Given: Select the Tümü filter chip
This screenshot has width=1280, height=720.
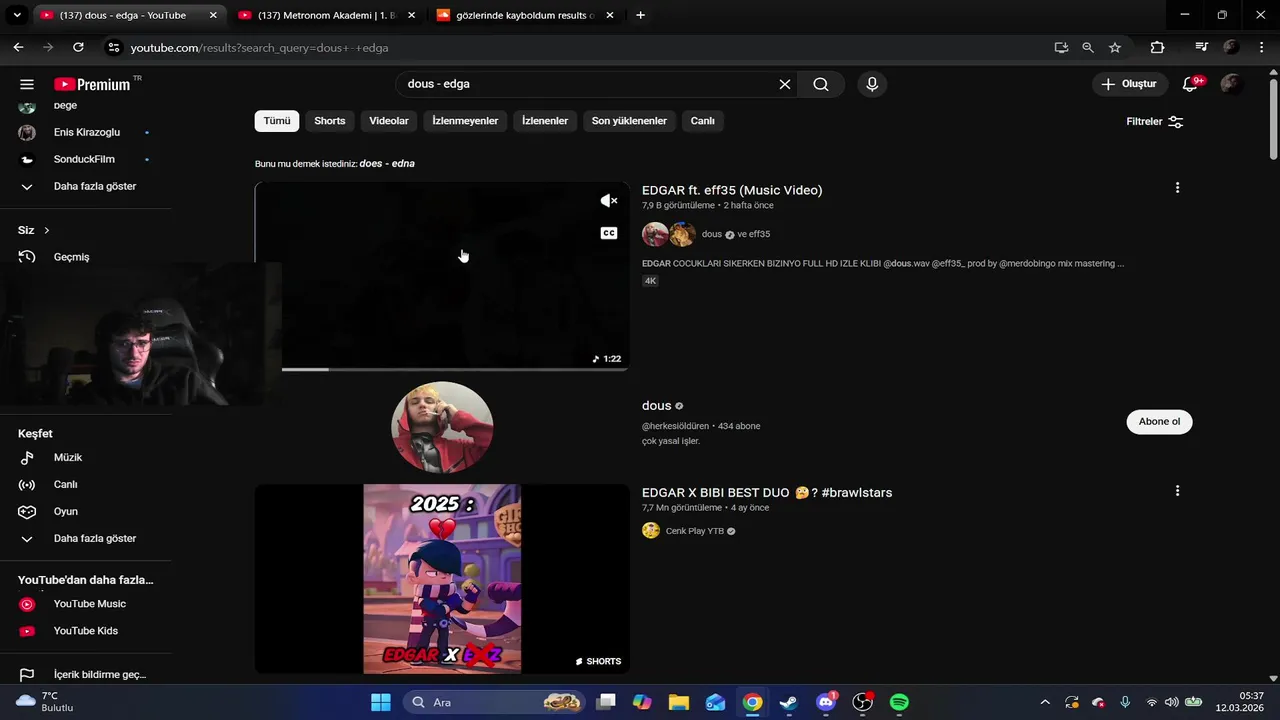Looking at the screenshot, I should pyautogui.click(x=277, y=121).
